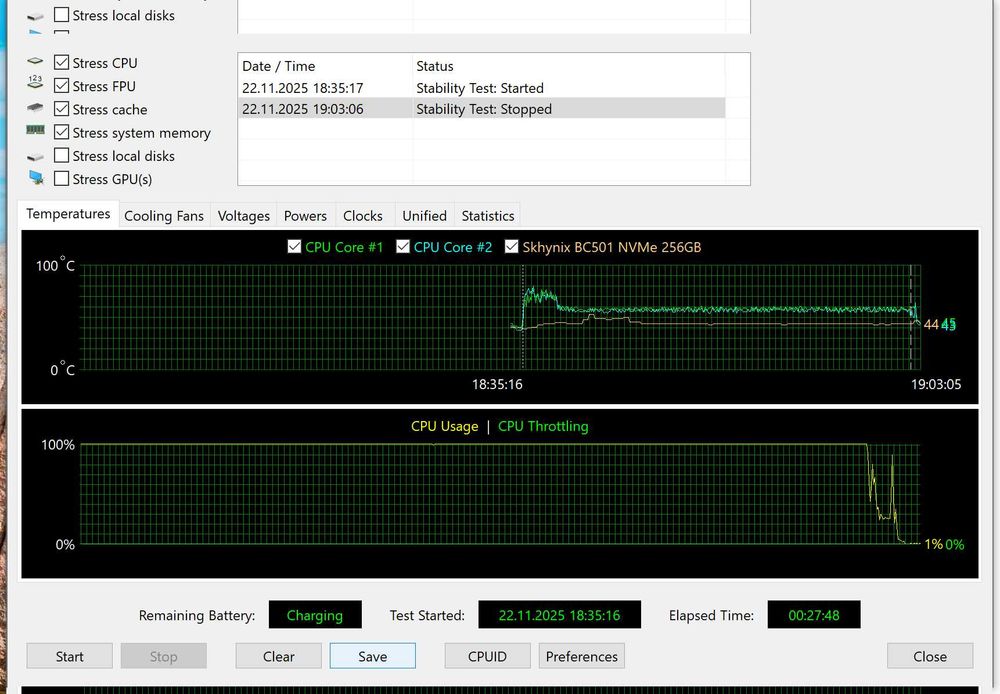Uncheck the Stress CPU checkbox

tap(62, 63)
